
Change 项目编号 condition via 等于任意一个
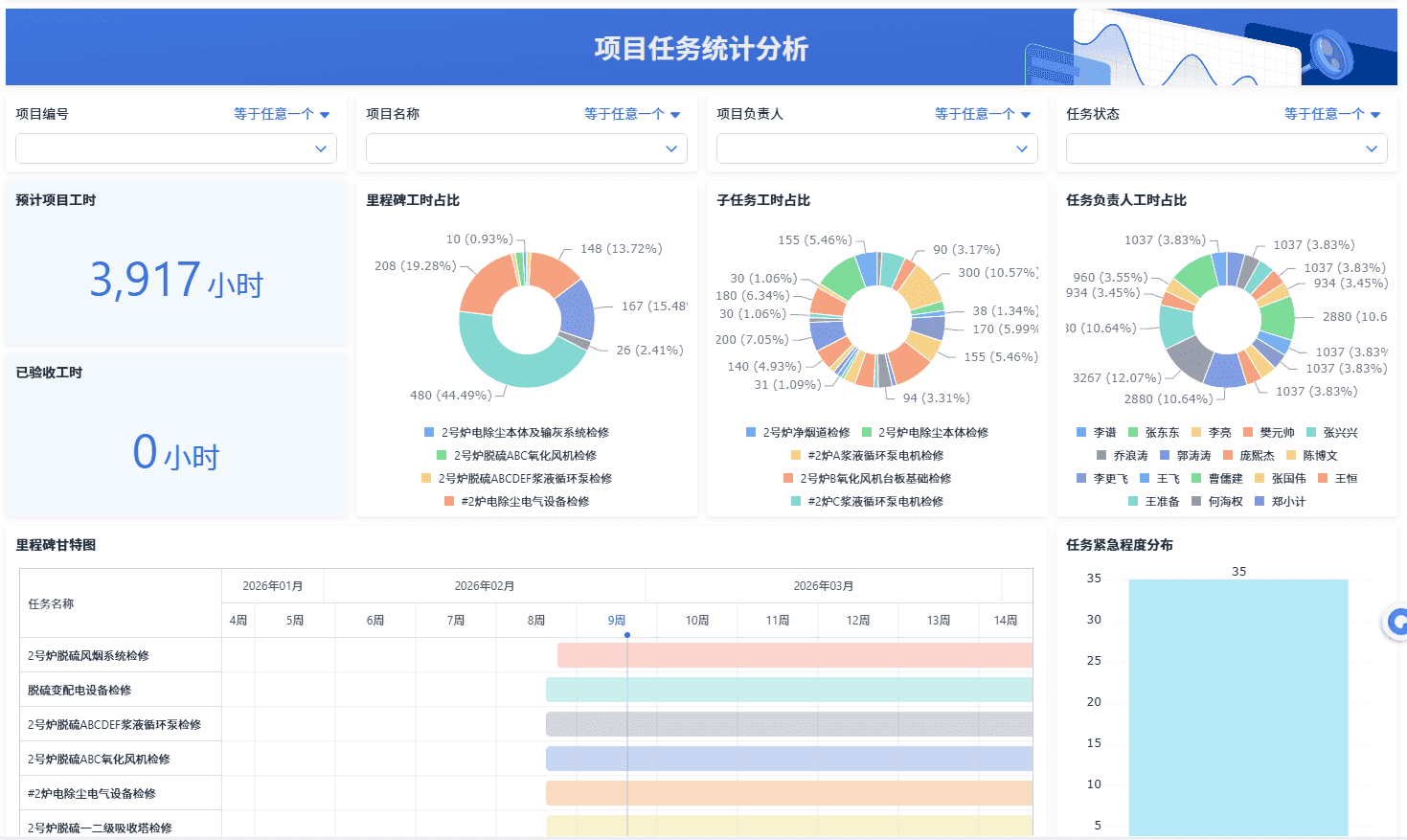(x=275, y=113)
